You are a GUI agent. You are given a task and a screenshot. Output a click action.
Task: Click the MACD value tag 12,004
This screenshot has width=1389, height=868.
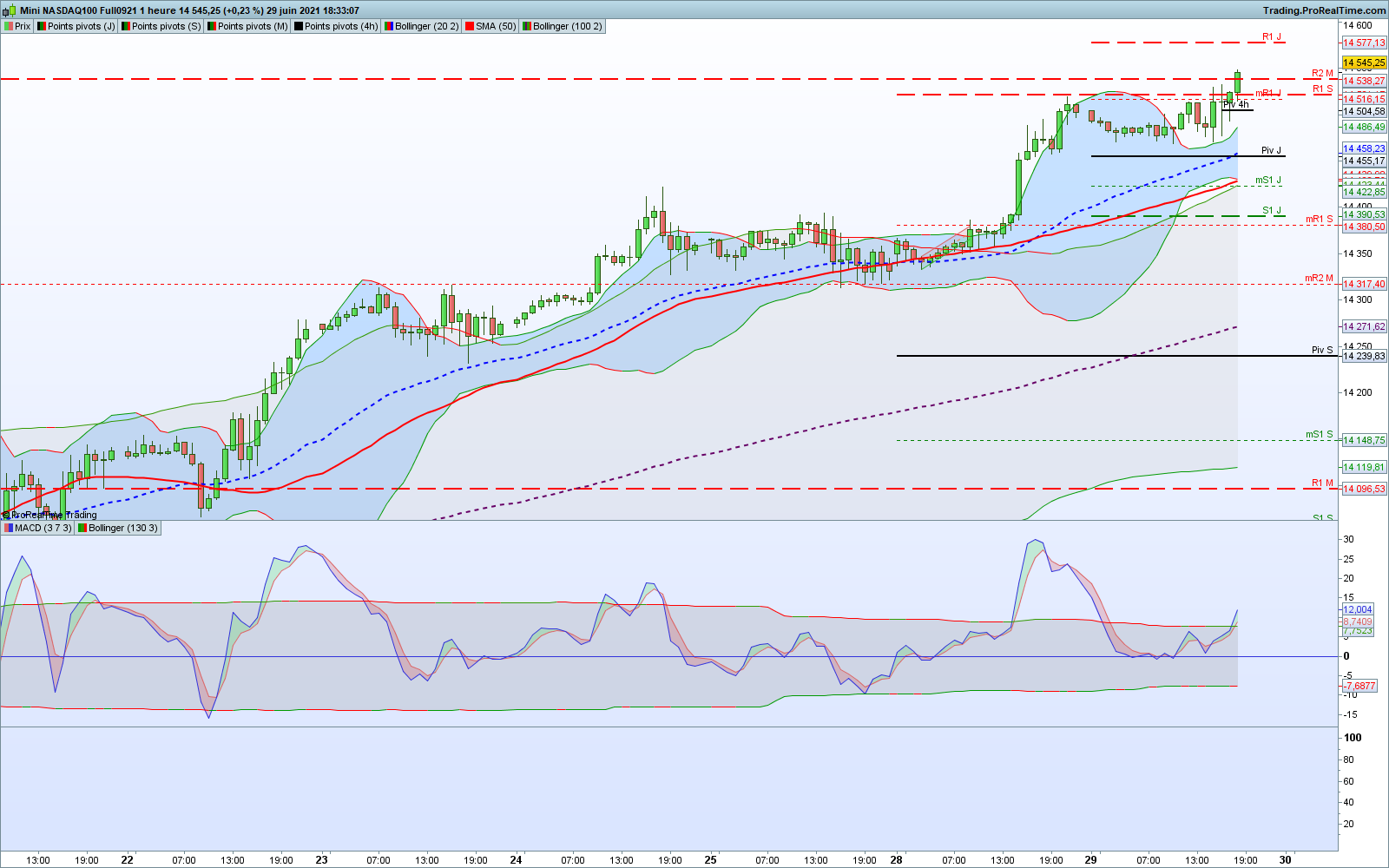[1358, 609]
